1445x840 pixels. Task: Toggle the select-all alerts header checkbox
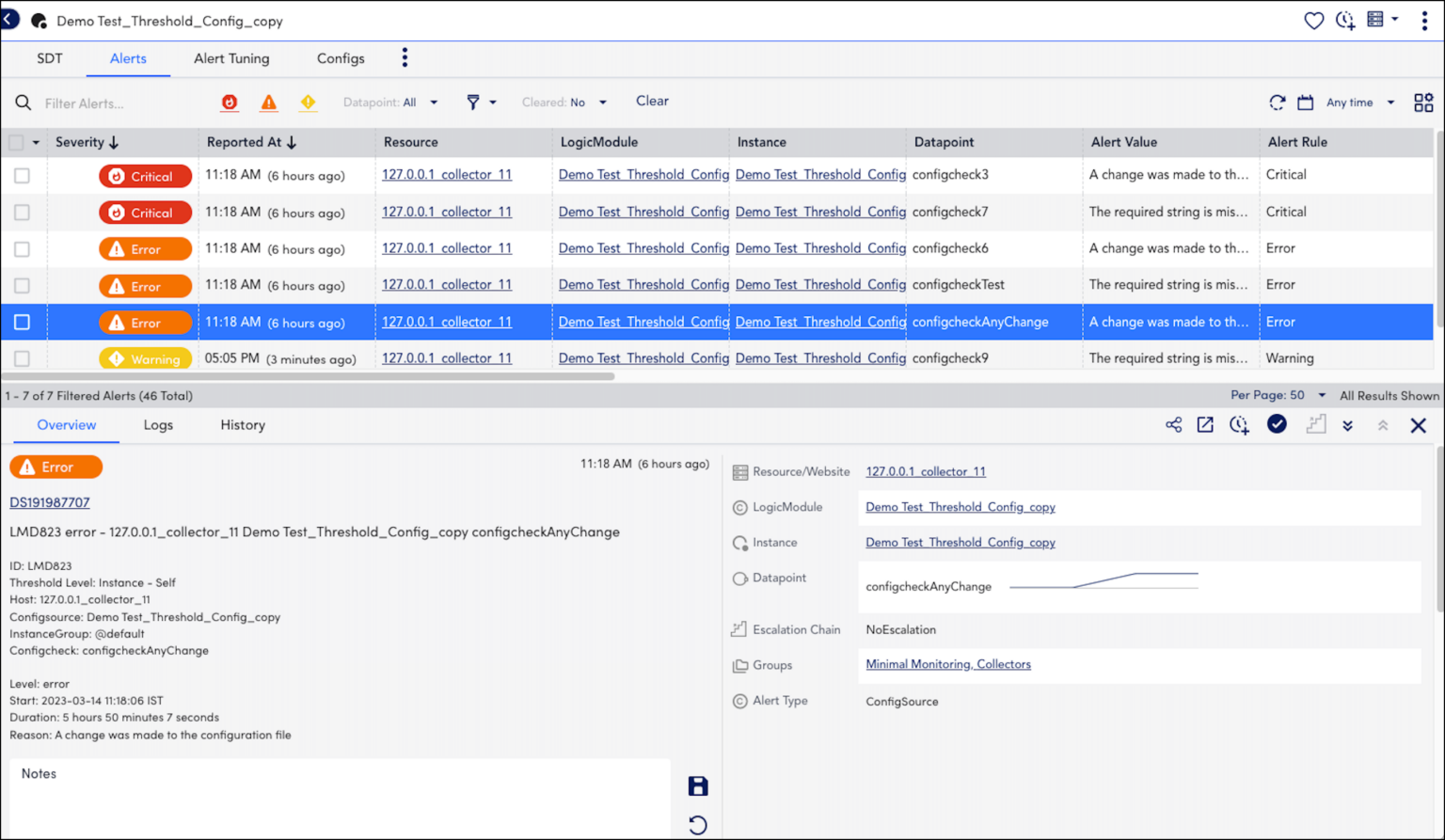pyautogui.click(x=16, y=143)
